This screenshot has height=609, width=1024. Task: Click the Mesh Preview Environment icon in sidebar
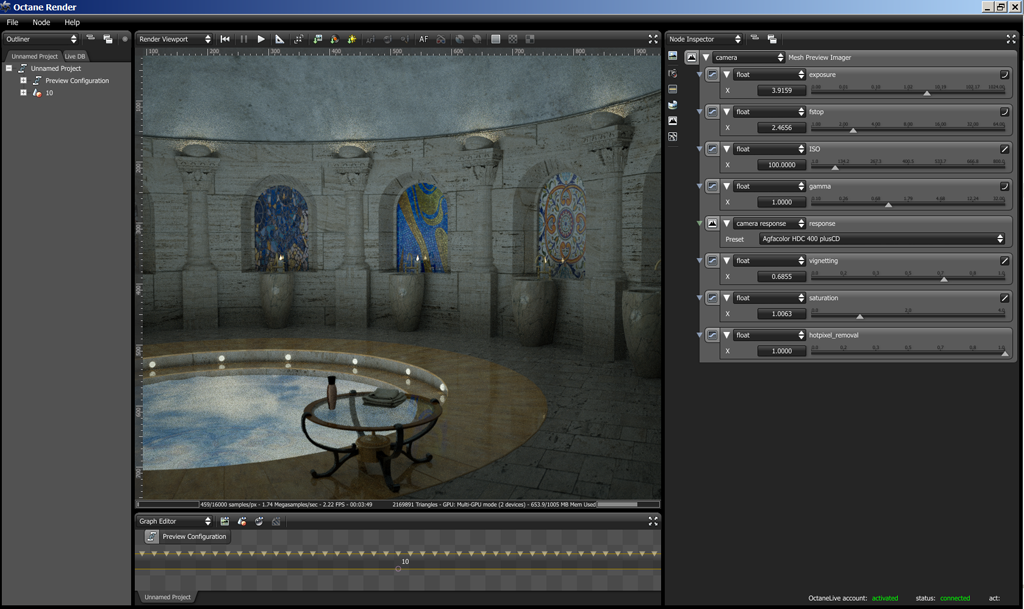(x=673, y=104)
